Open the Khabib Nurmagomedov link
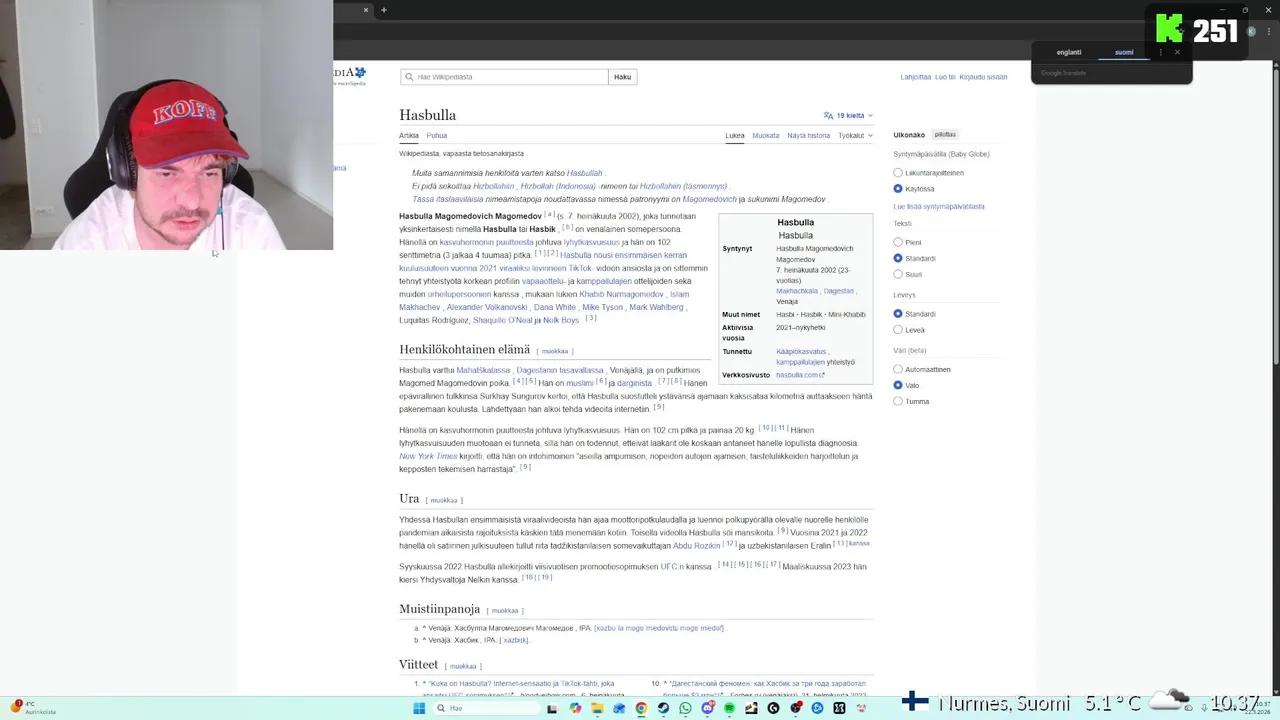 click(x=621, y=294)
